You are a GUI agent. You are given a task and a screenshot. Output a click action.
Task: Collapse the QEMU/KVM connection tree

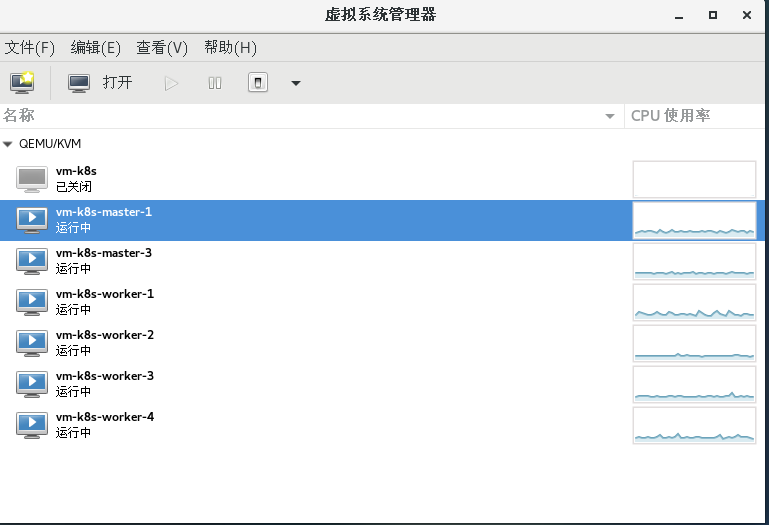(9, 144)
